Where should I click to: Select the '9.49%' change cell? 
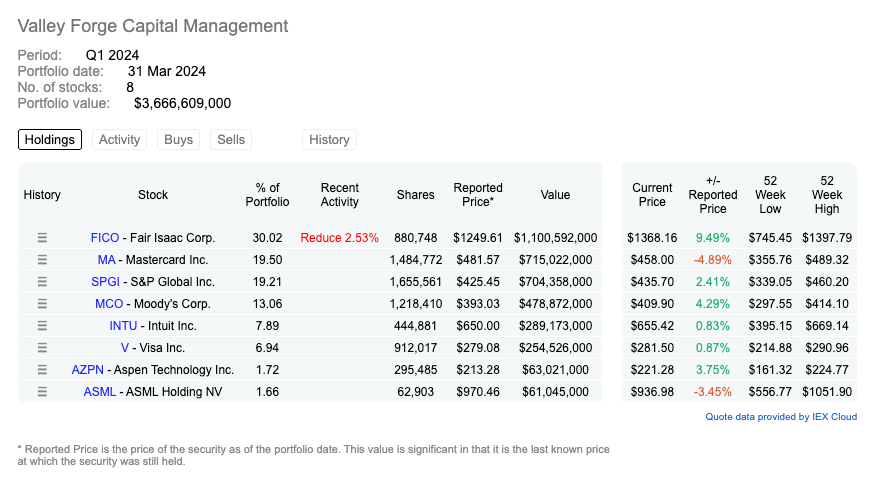[713, 238]
